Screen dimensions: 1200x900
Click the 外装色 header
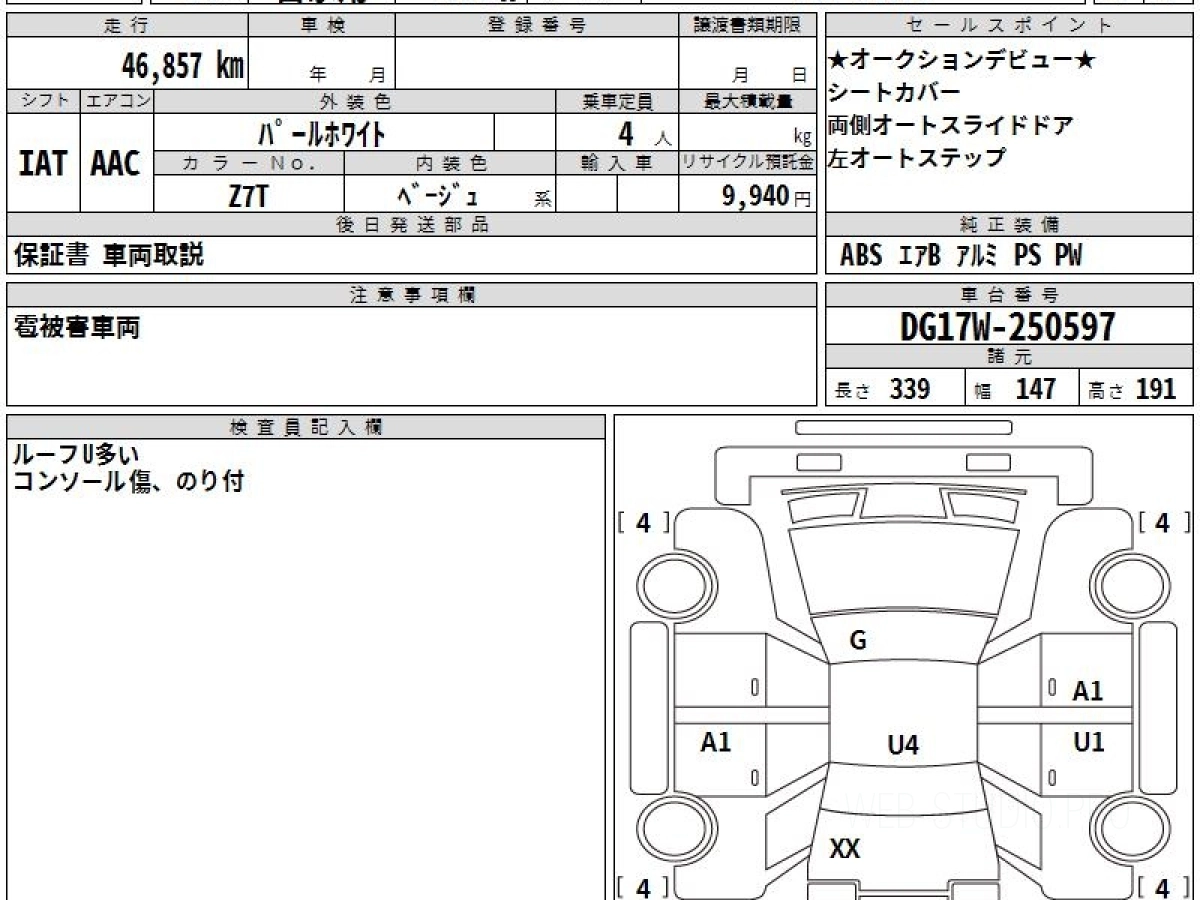(x=355, y=101)
